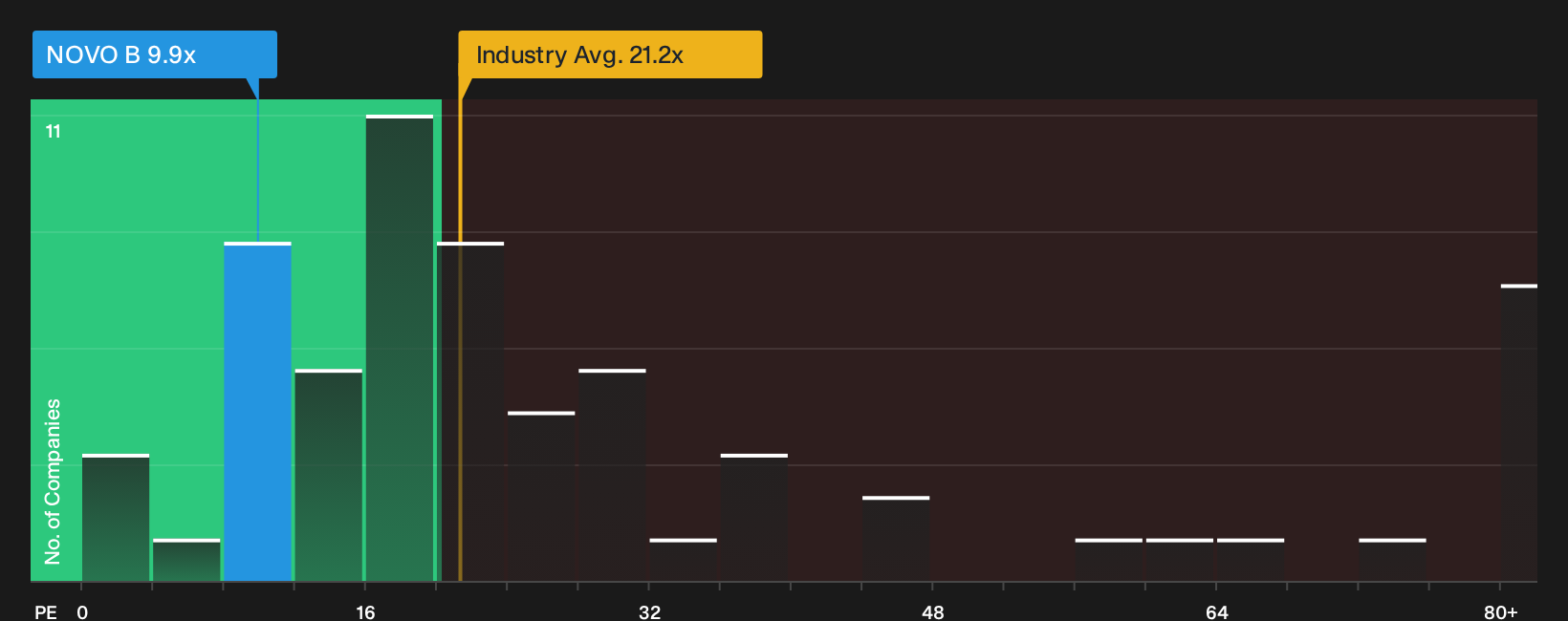Viewport: 1568px width, 621px height.
Task: Click the short bar for PE 4 to 8
Action: (x=186, y=560)
